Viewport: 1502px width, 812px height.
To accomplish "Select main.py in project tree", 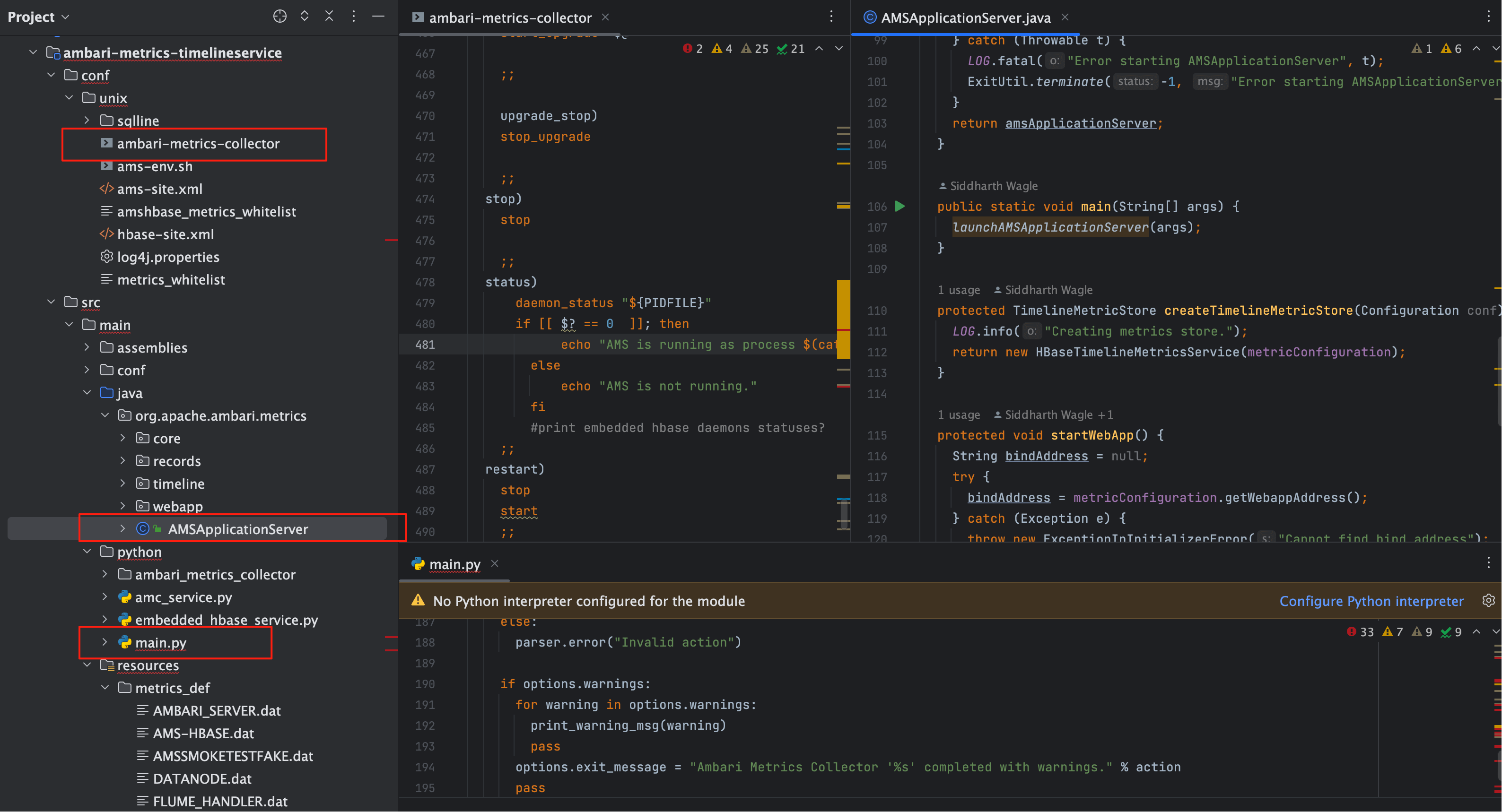I will tap(161, 642).
